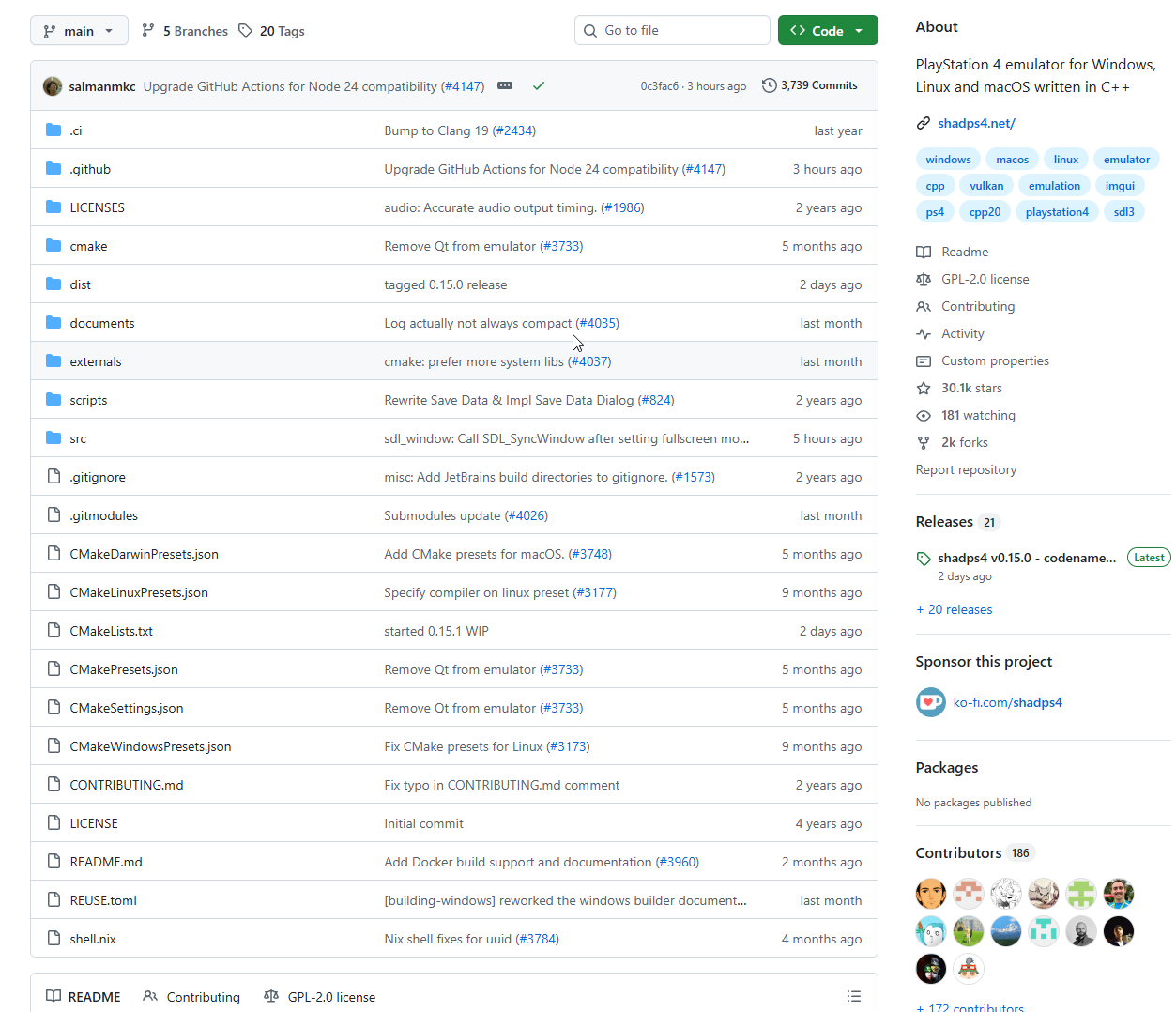Show + 20 releases link
The height and width of the screenshot is (1012, 1176).
point(954,609)
